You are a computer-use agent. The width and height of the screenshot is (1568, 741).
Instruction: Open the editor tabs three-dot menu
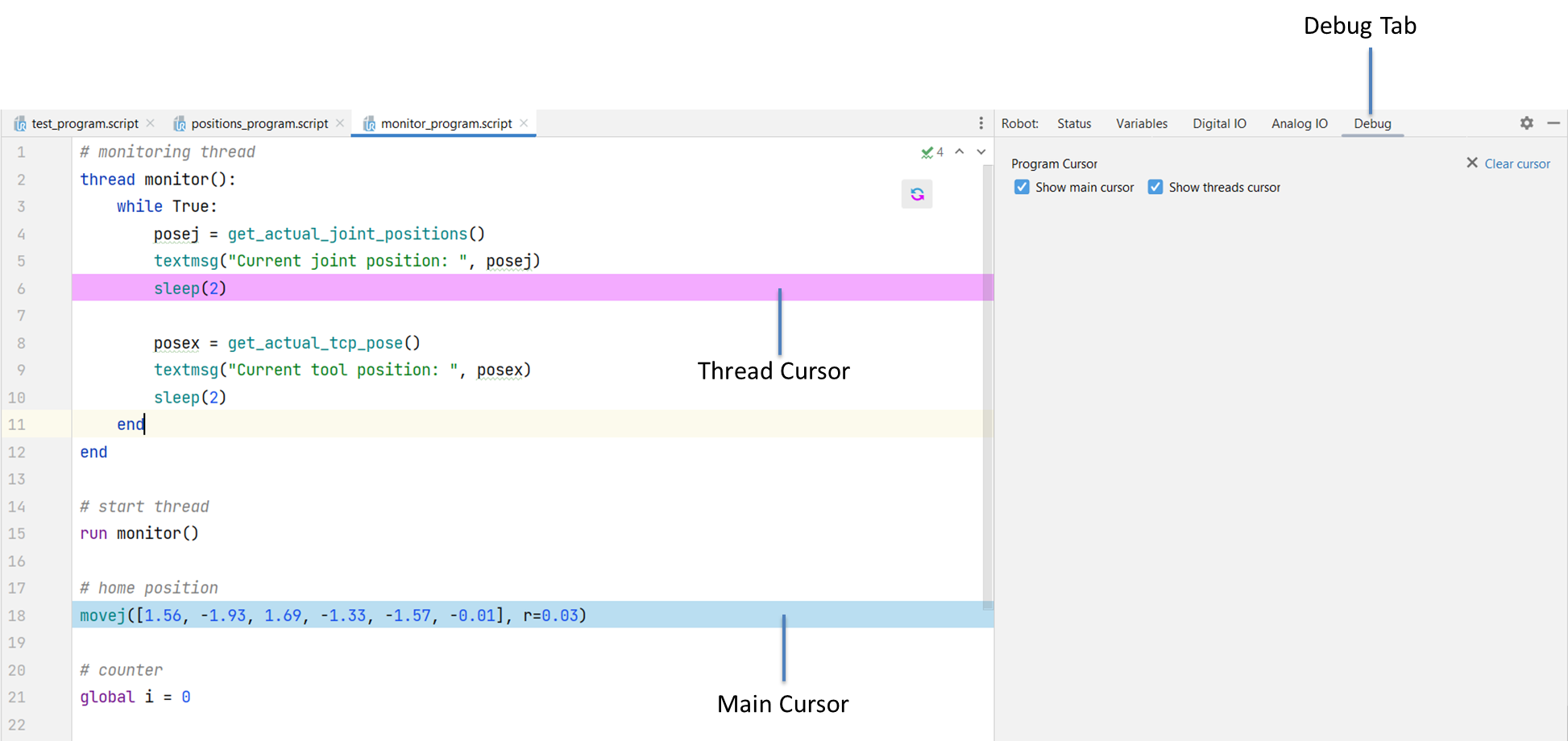point(981,123)
